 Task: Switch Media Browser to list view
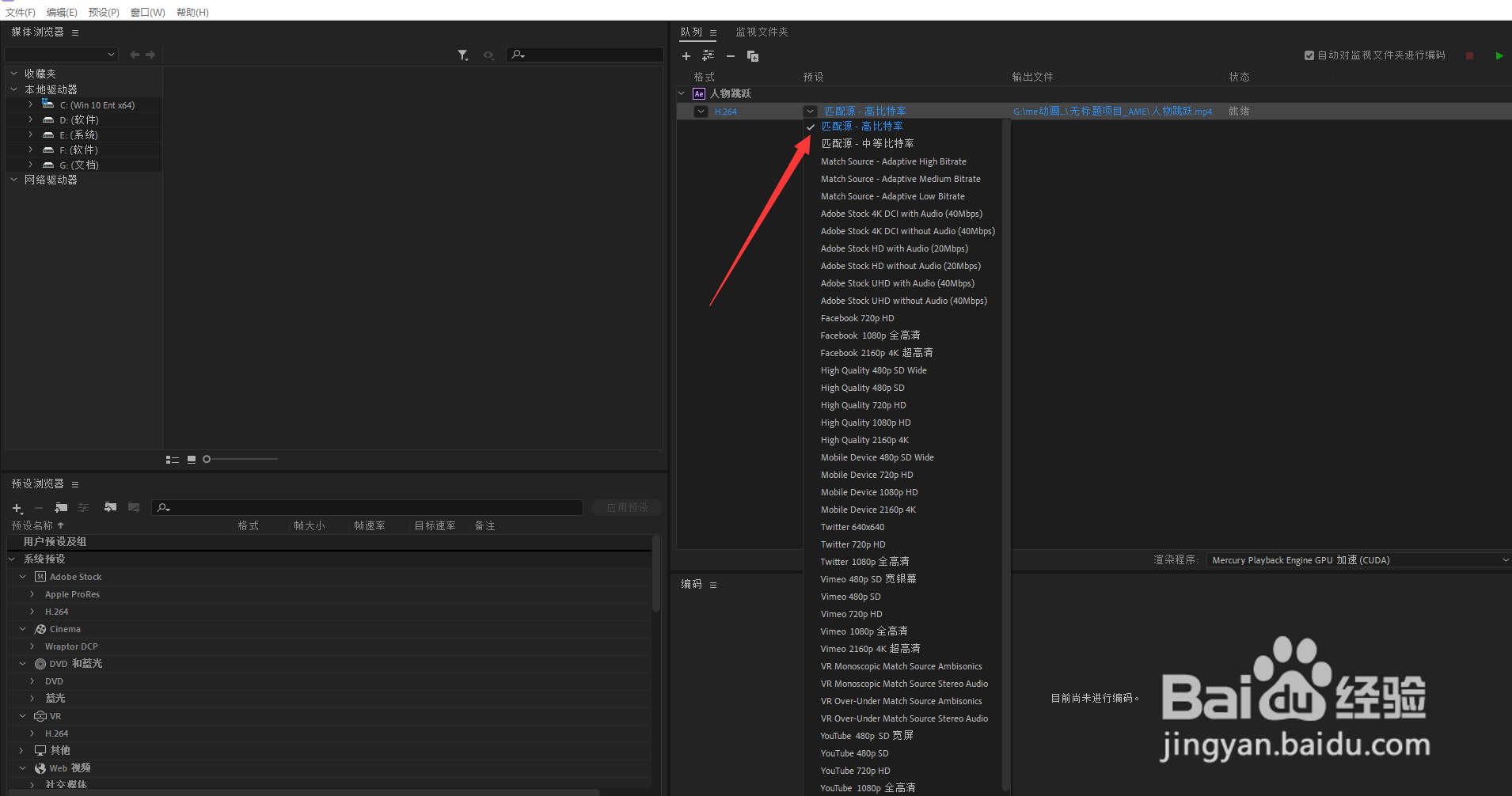[x=173, y=460]
